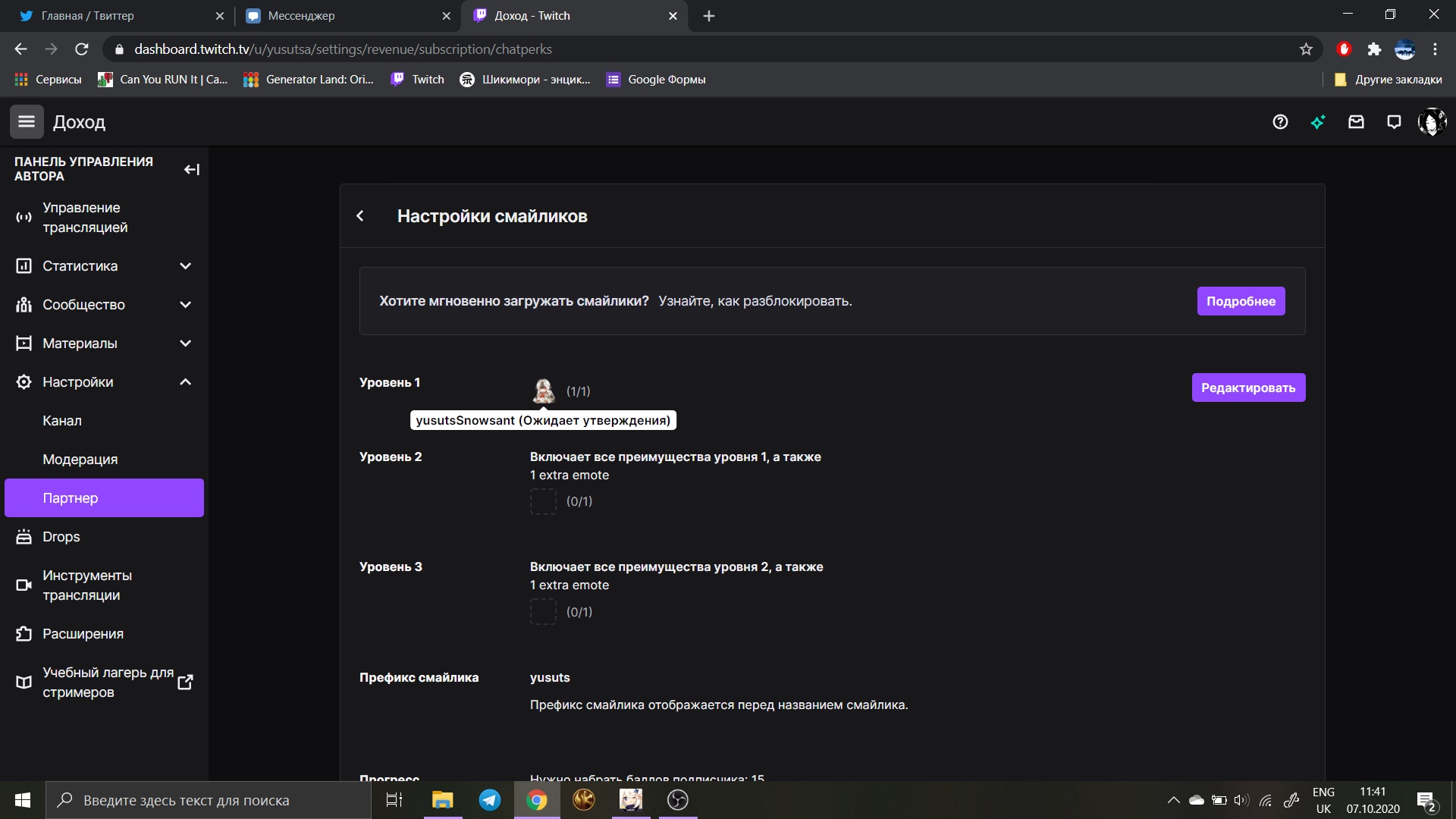Click the empty Level 2 emote slot

[x=543, y=501]
